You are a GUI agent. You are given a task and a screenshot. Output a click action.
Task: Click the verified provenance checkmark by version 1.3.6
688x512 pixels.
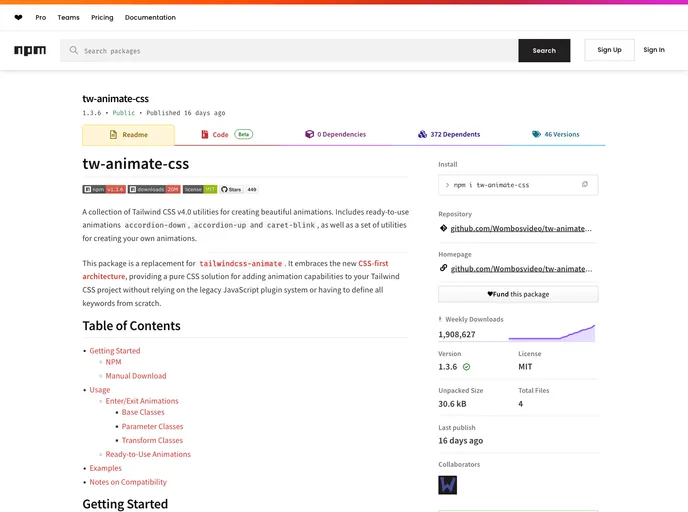pos(466,367)
